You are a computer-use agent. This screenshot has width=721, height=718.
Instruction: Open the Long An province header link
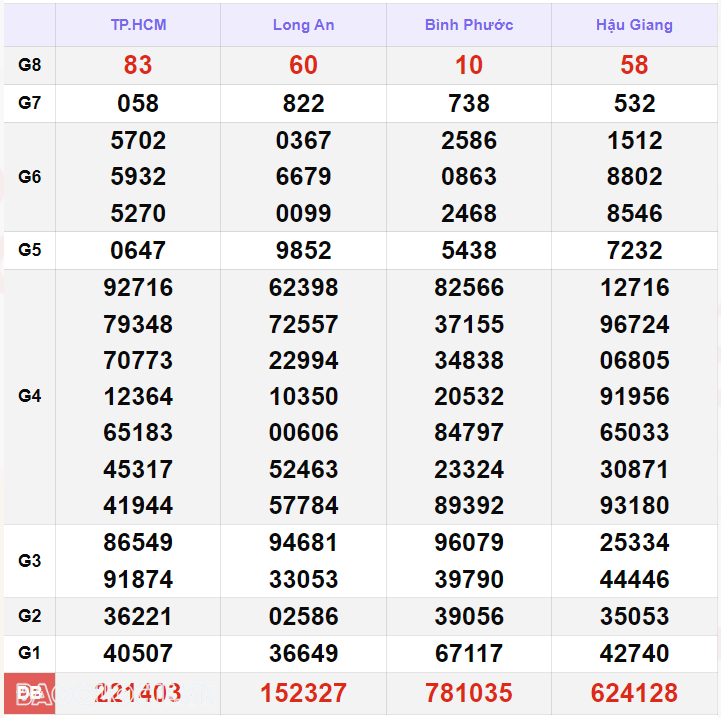click(x=303, y=25)
